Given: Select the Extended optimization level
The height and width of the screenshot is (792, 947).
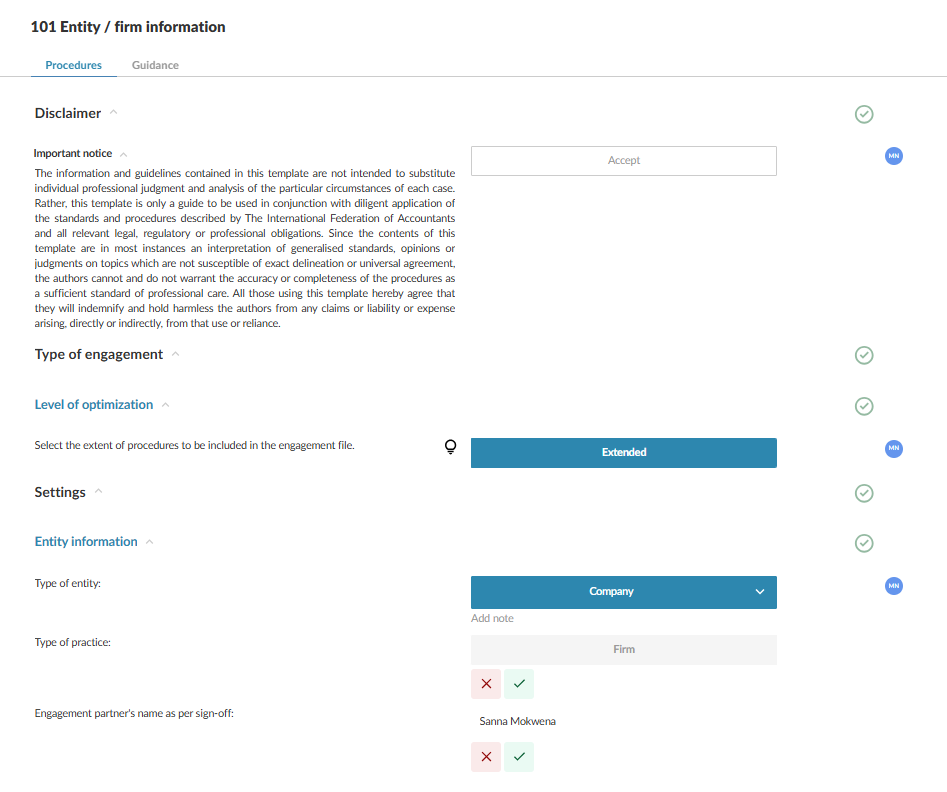Looking at the screenshot, I should tap(623, 452).
